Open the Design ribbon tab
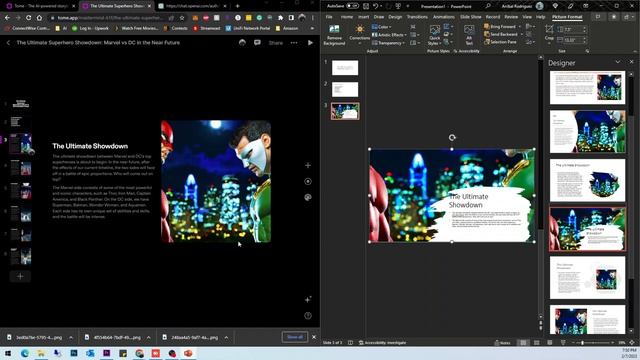 click(x=395, y=17)
